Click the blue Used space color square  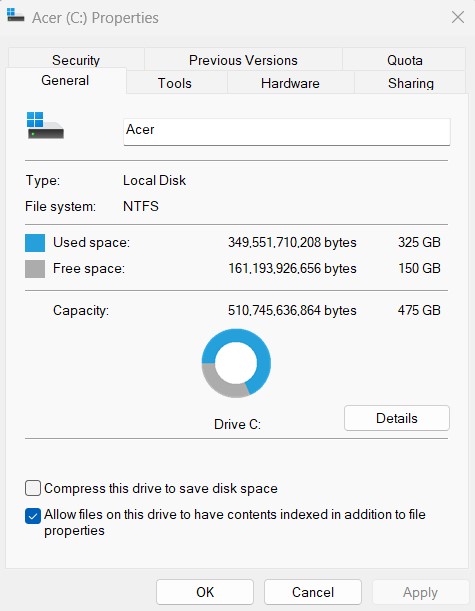point(35,243)
